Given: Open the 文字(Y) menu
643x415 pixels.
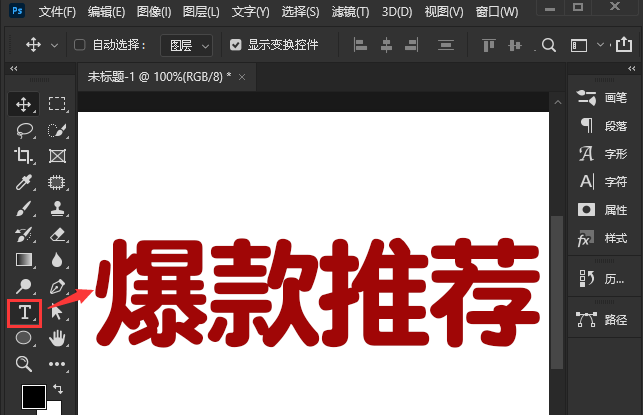Looking at the screenshot, I should click(251, 12).
